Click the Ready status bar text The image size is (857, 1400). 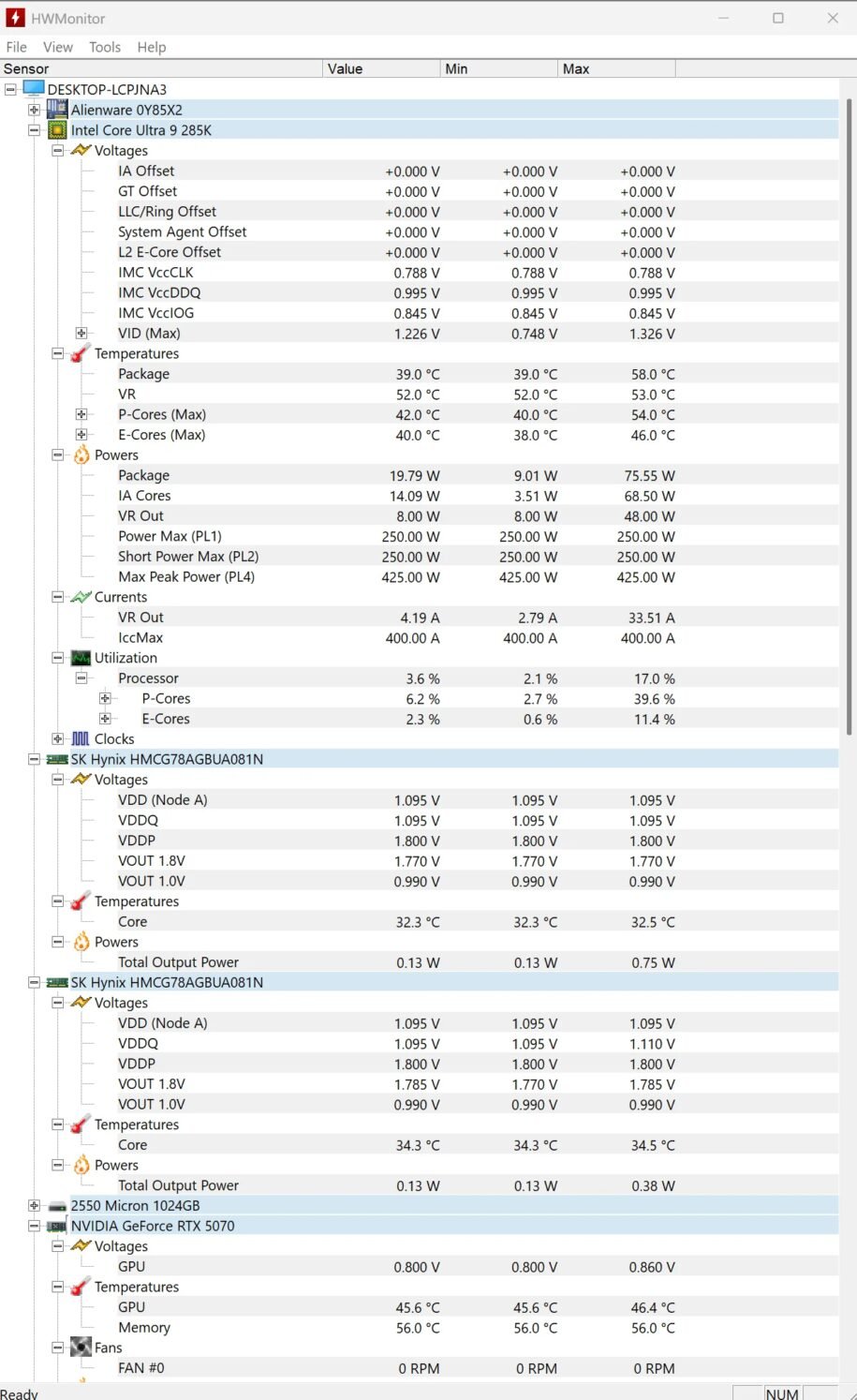19,1393
